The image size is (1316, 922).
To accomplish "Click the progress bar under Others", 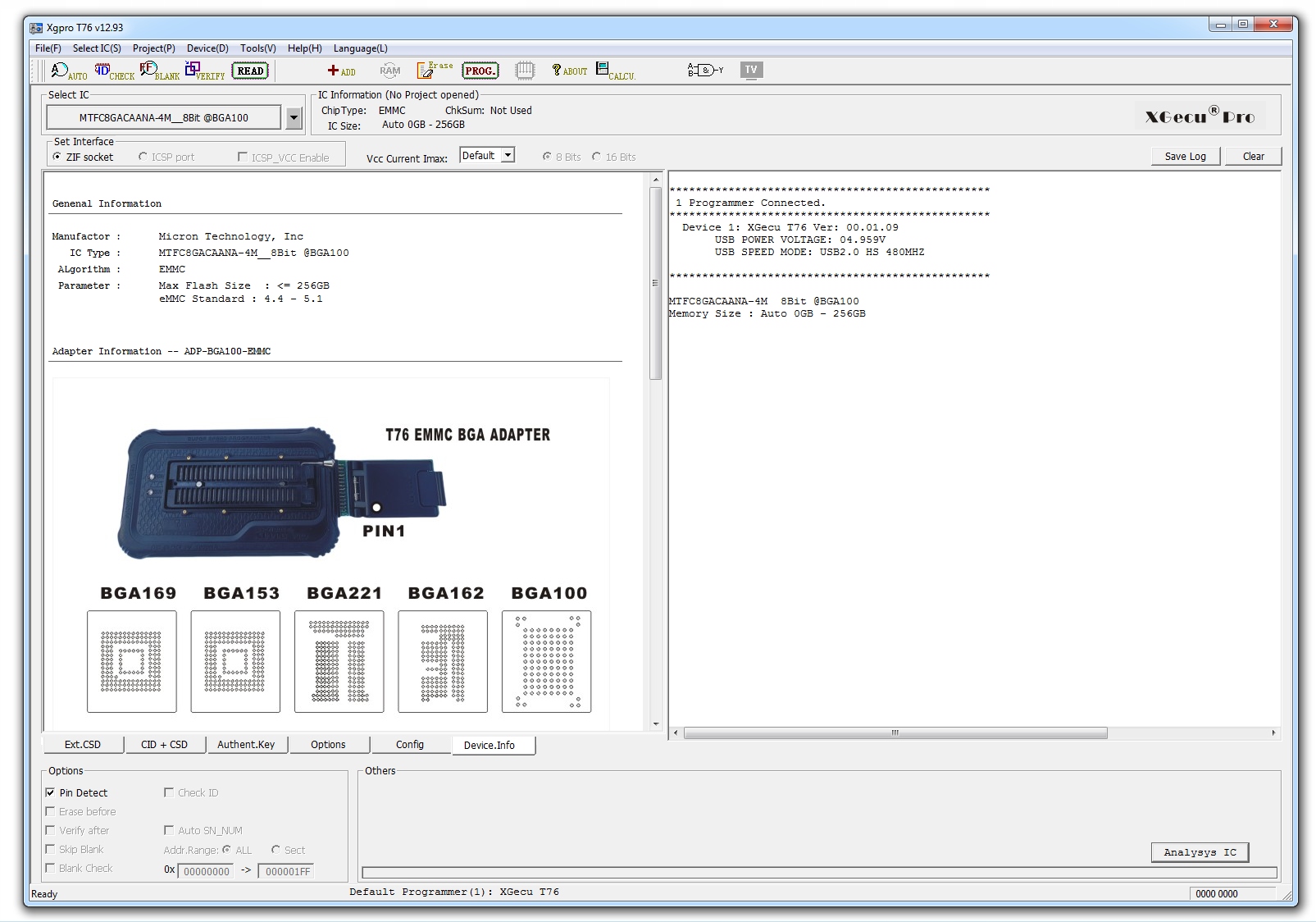I will coord(819,872).
